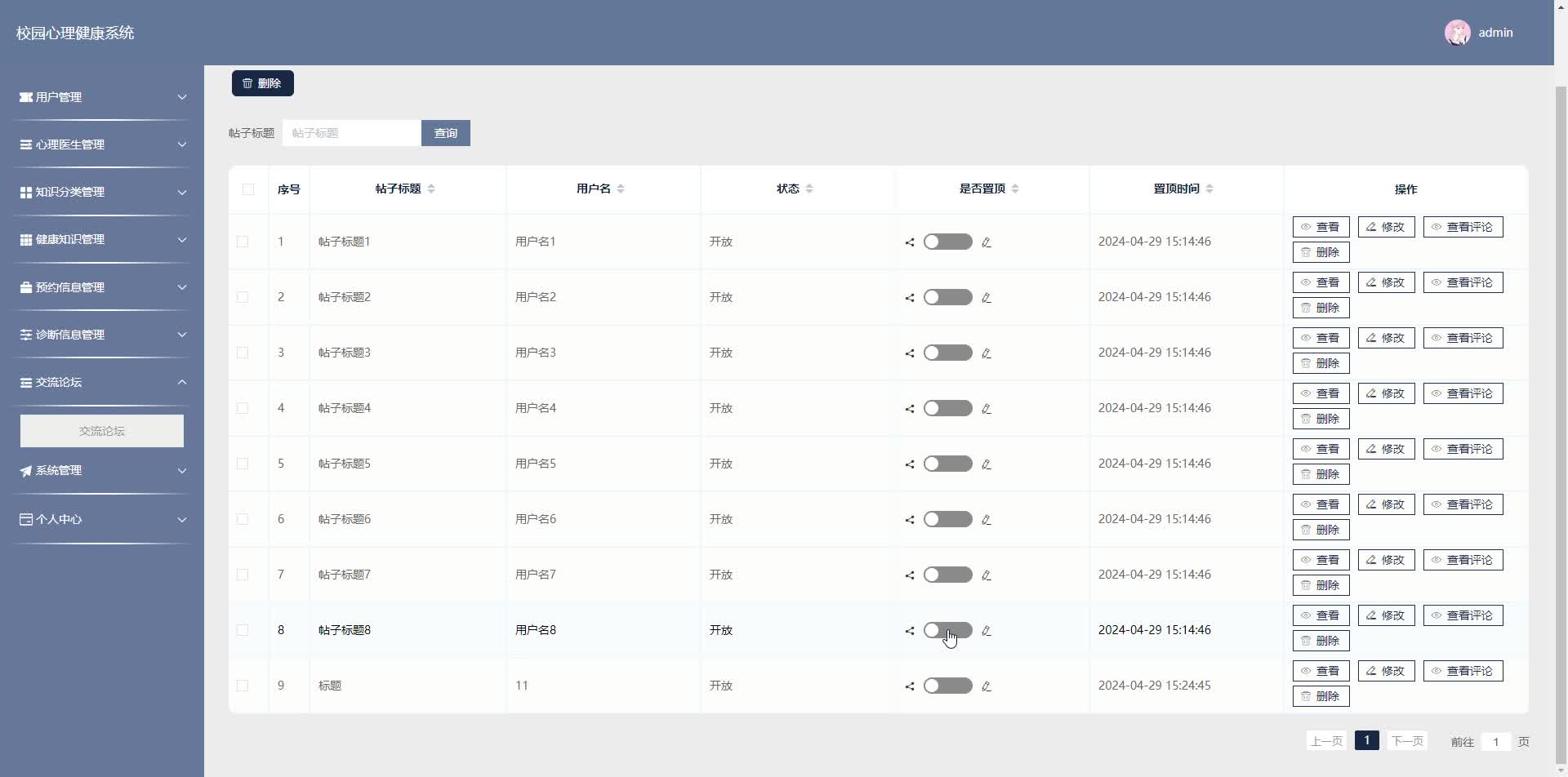The height and width of the screenshot is (777, 1568).
Task: Click the top 删除 button above search
Action: (x=262, y=83)
